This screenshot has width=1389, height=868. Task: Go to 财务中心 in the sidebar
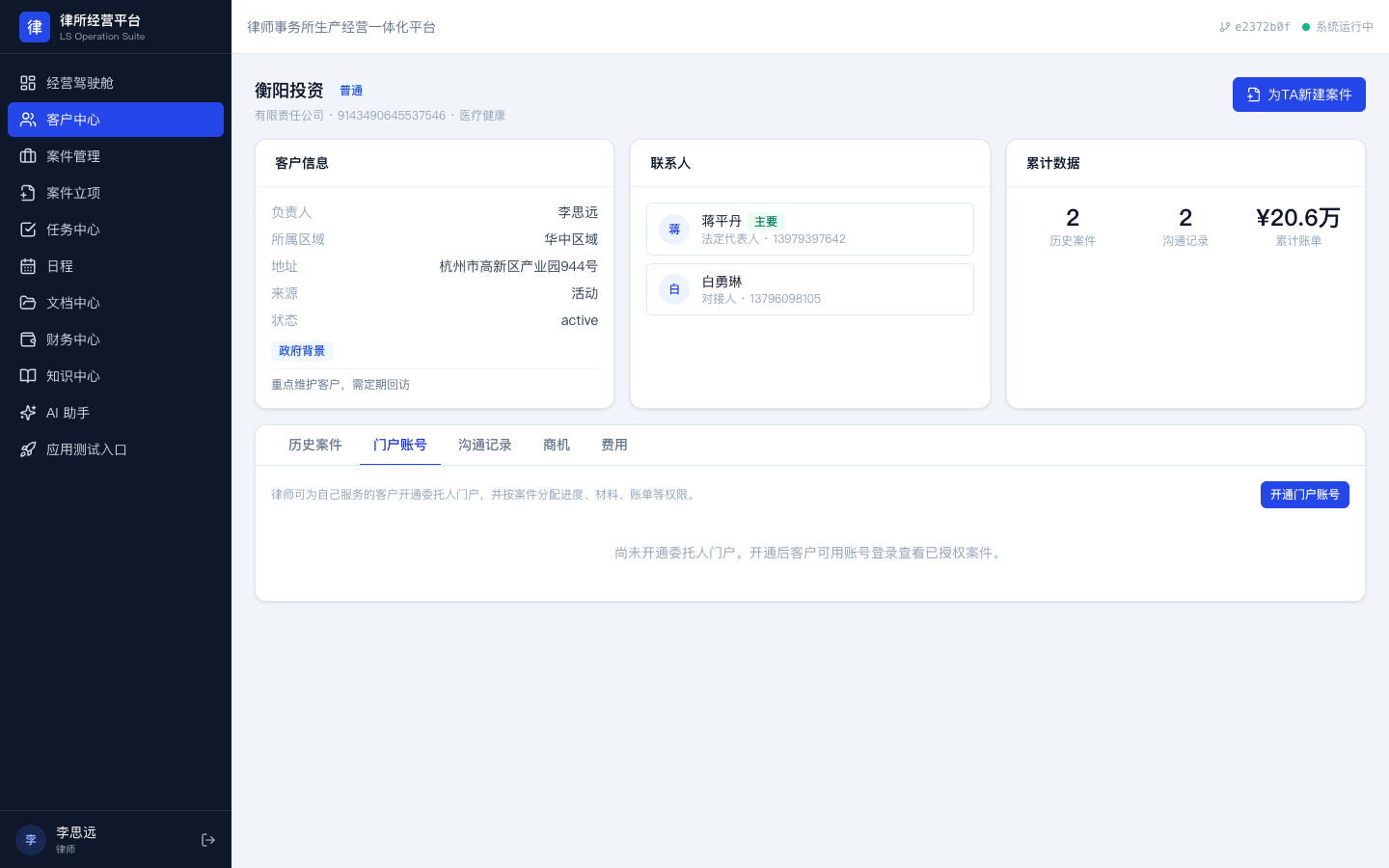[x=116, y=339]
